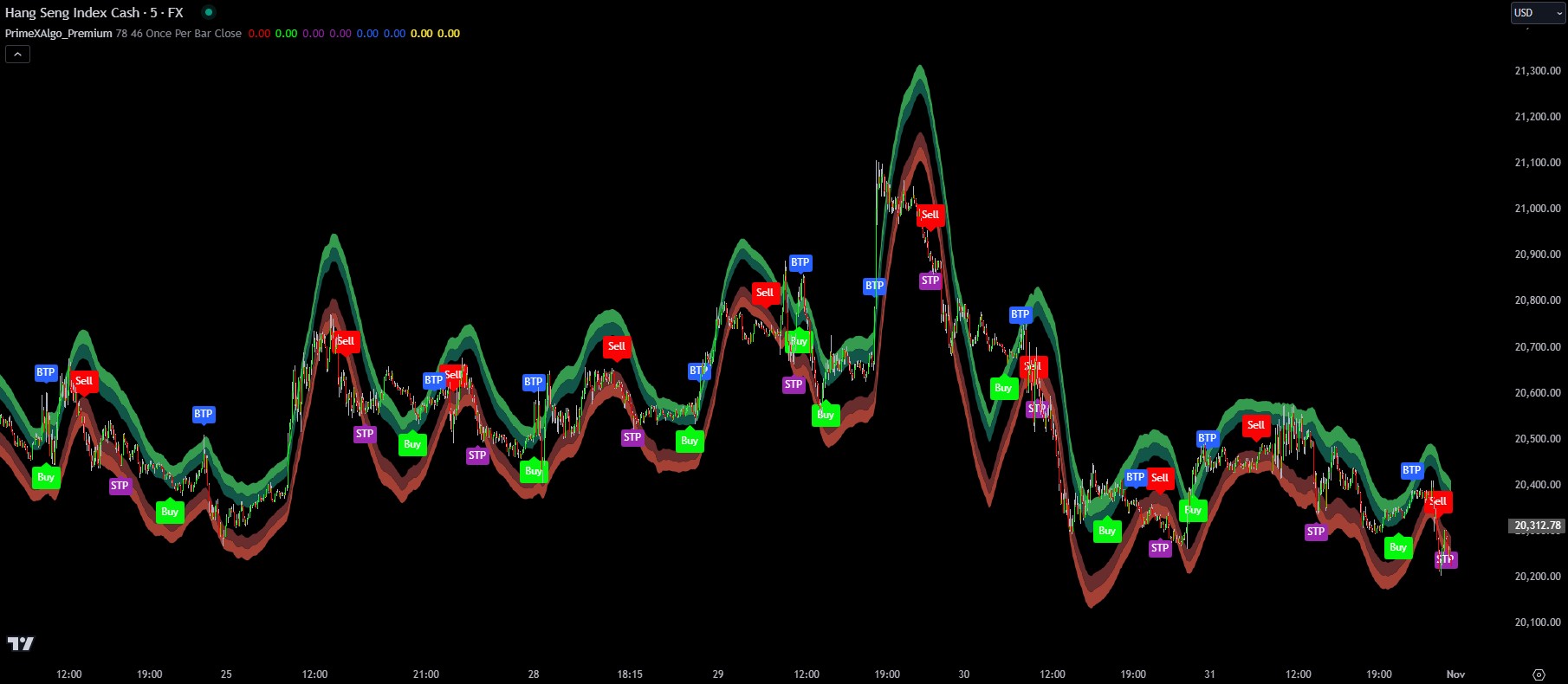Click the 21,100.00 price axis label
Screen dimensions: 1568x684
point(1538,163)
